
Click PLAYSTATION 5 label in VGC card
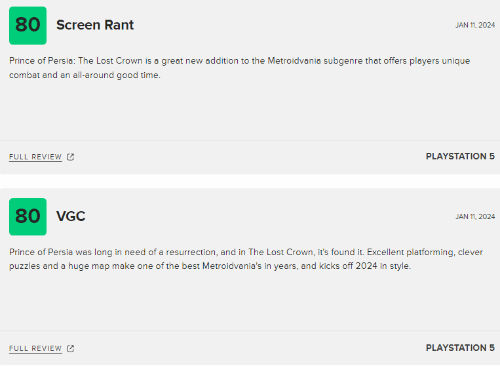pos(460,348)
